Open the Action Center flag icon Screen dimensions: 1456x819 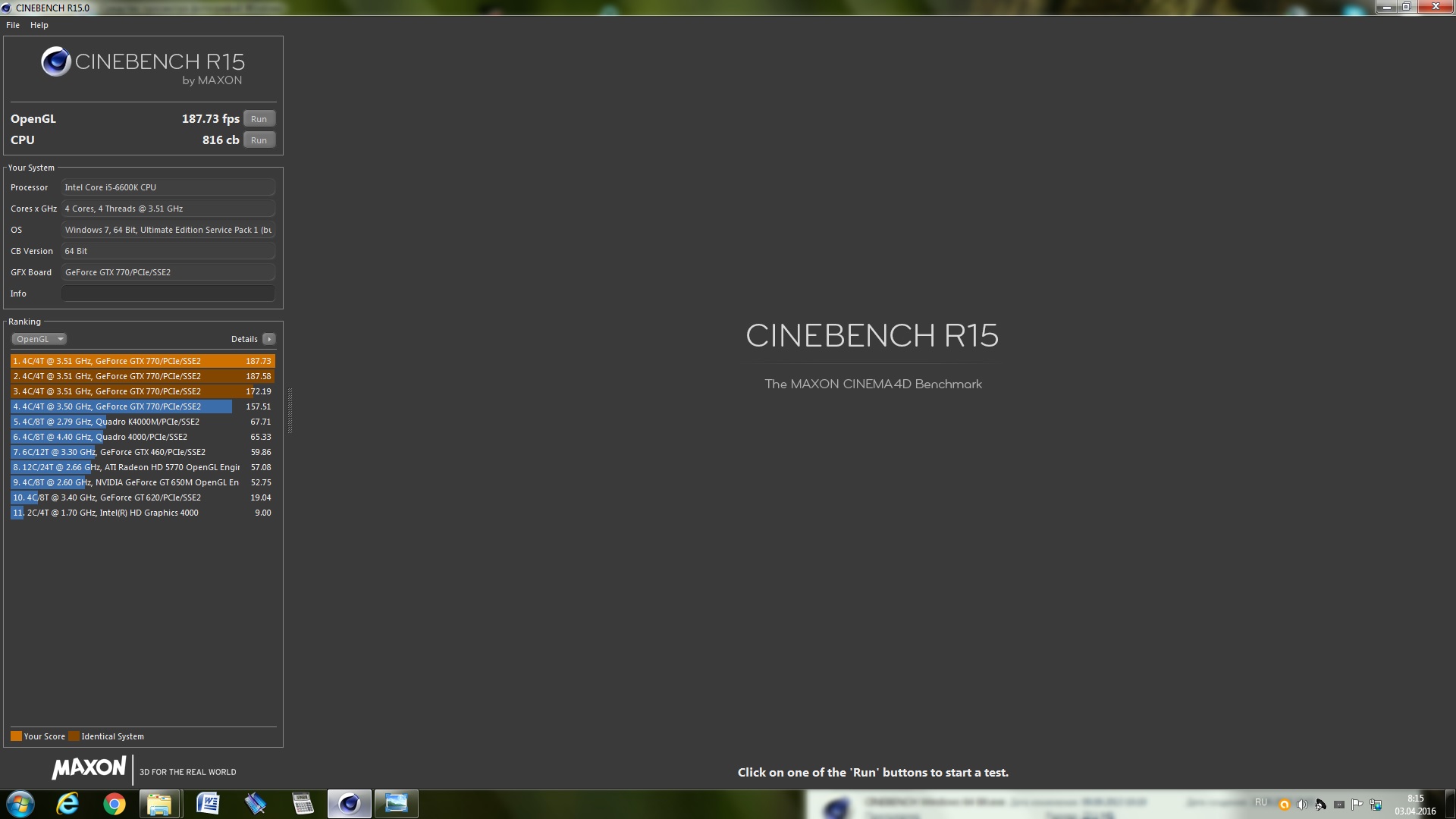click(1357, 805)
